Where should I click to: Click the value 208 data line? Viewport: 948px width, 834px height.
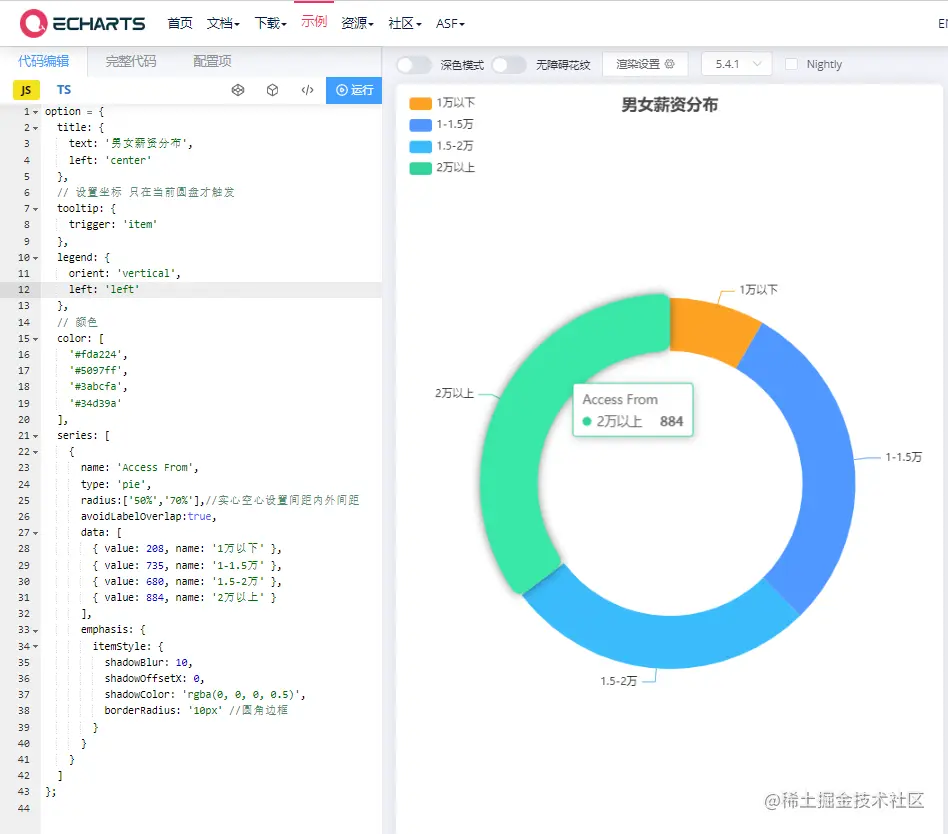(187, 549)
